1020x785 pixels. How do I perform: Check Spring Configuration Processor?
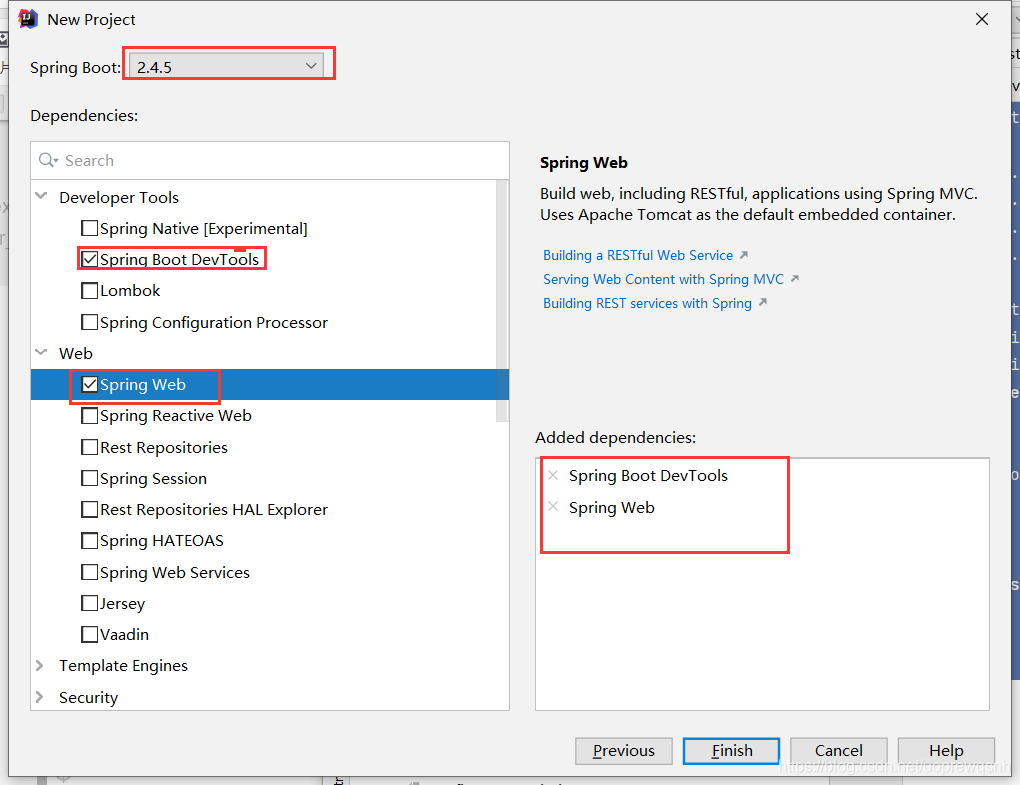pos(89,322)
